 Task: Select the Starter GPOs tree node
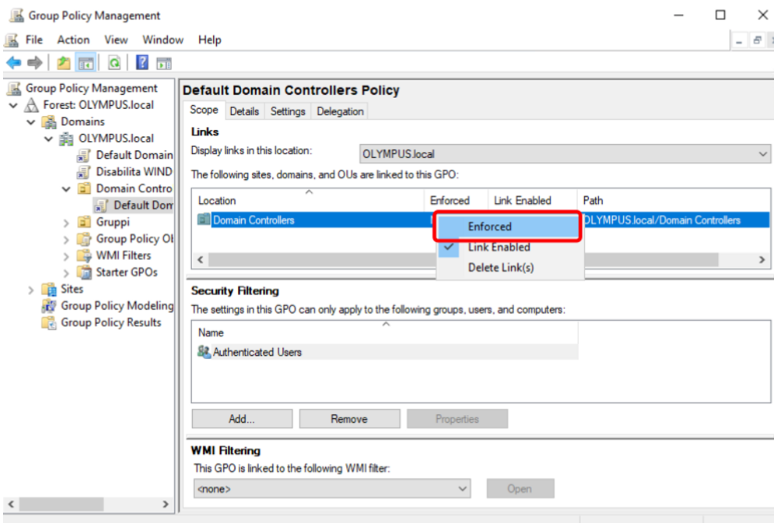(x=126, y=272)
